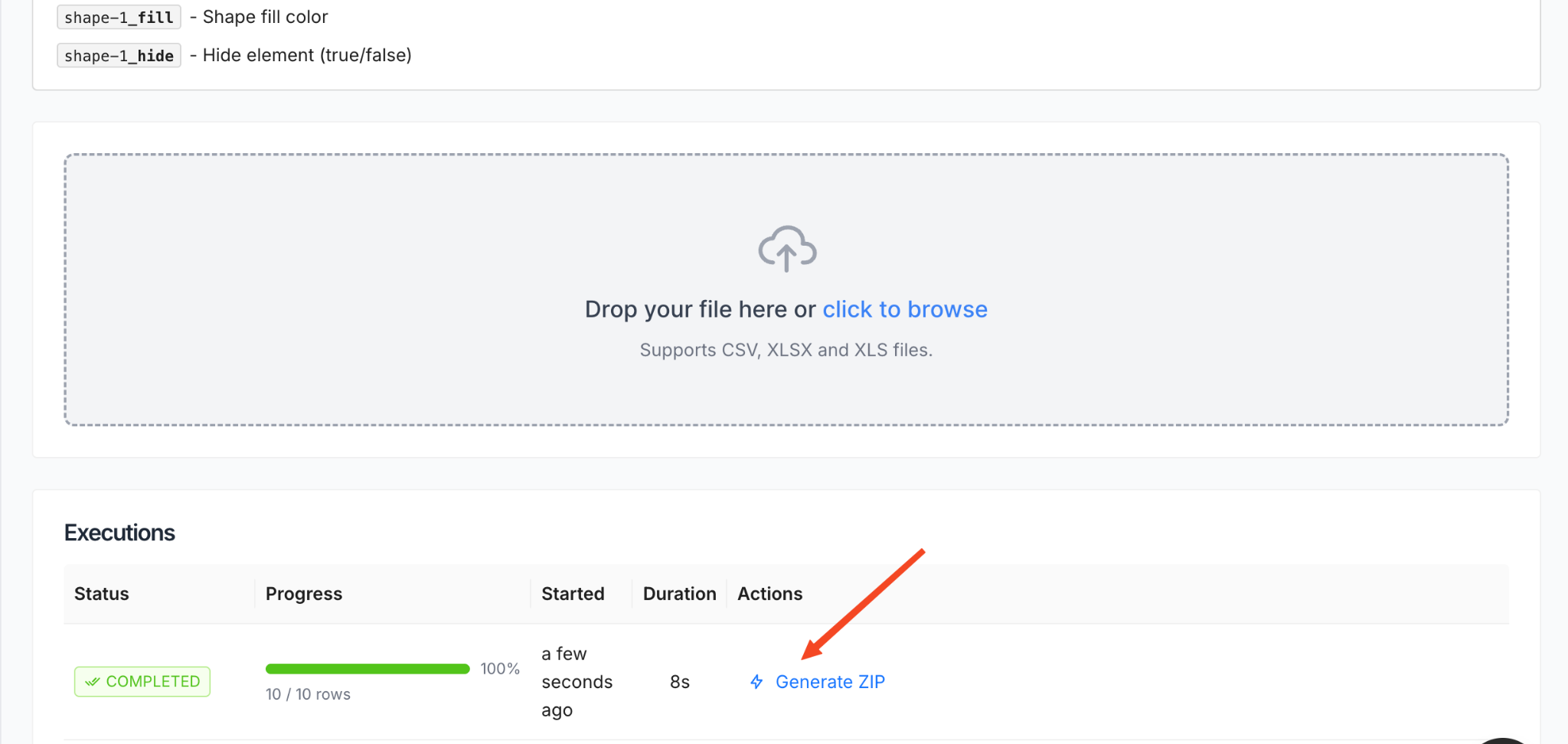Click the 'click to browse' link
The height and width of the screenshot is (744, 1568).
pos(904,308)
